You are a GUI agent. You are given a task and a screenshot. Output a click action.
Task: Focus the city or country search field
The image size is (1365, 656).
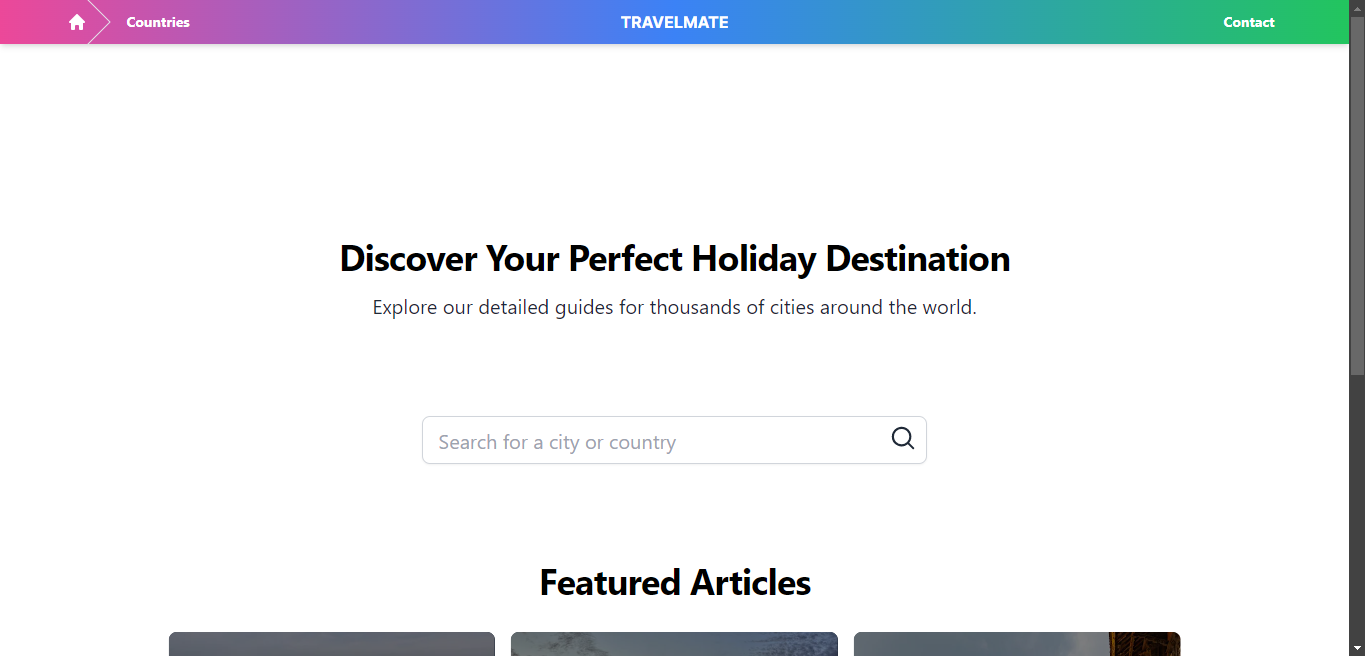click(674, 440)
